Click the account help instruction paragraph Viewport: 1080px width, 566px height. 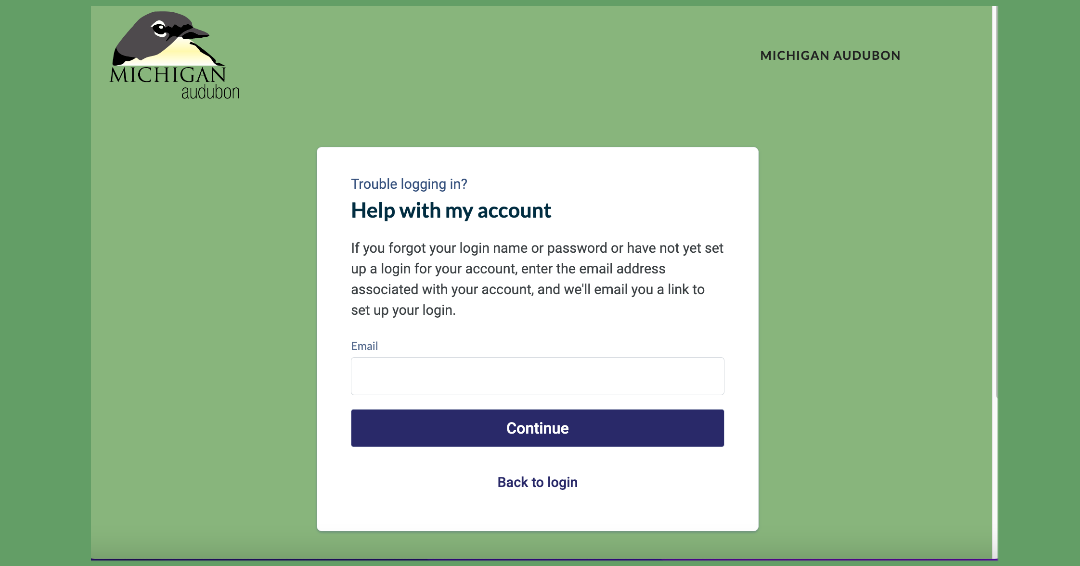(x=537, y=279)
